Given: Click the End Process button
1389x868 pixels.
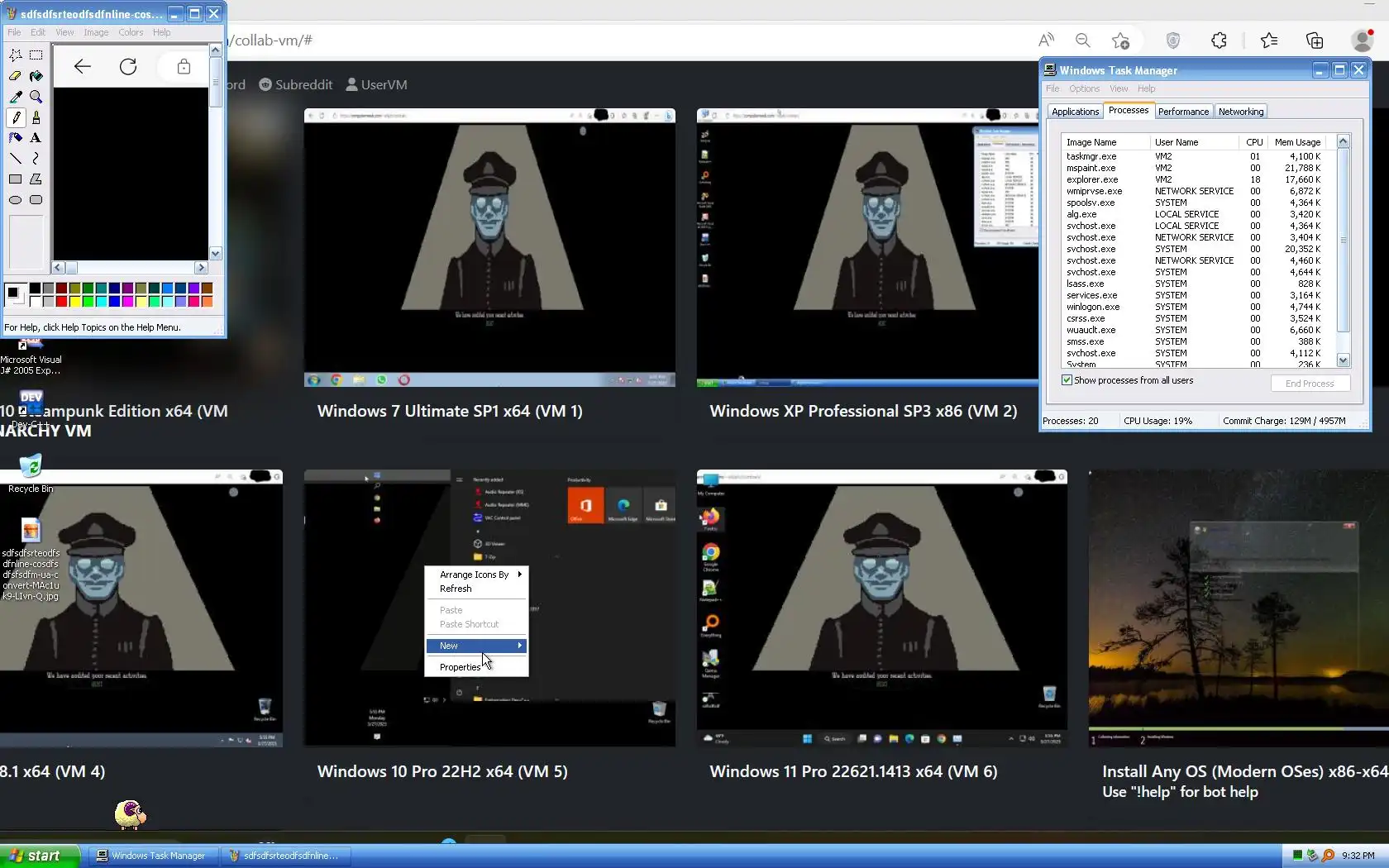Looking at the screenshot, I should [1310, 384].
